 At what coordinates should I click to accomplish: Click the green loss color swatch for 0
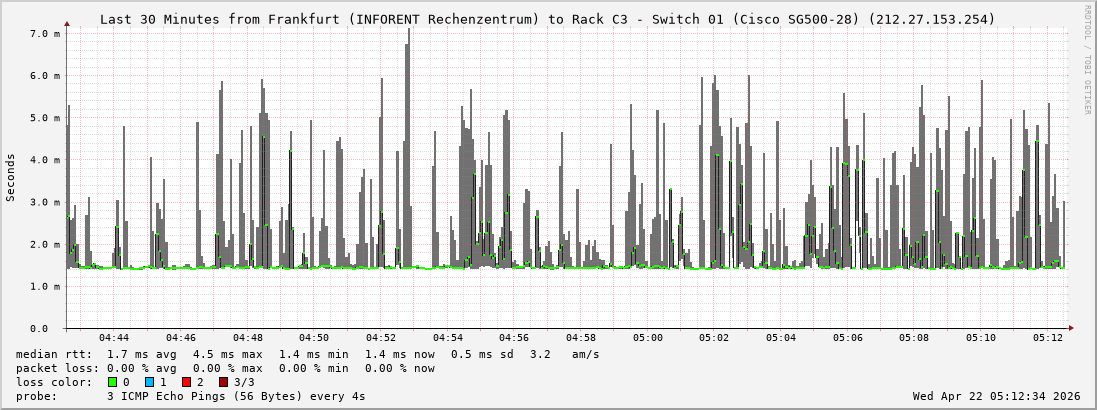click(x=112, y=382)
